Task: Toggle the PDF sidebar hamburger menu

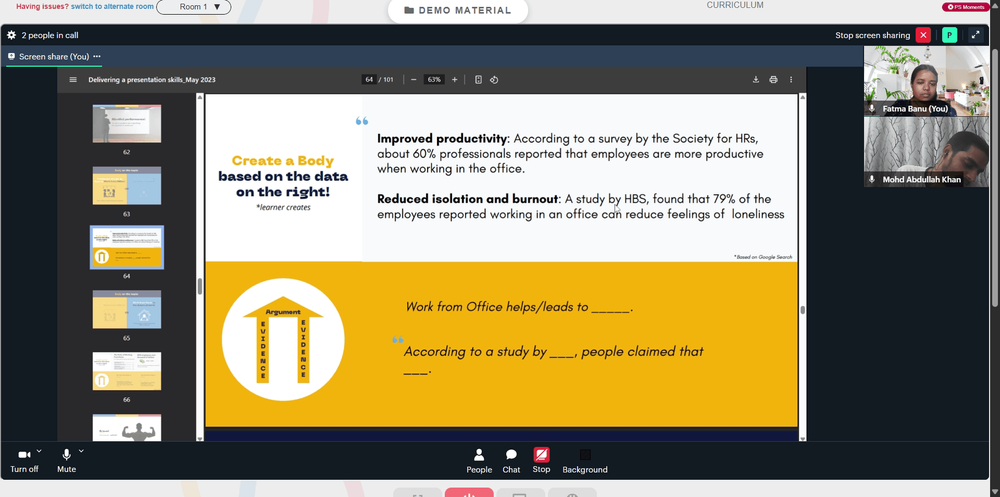Action: coord(73,80)
